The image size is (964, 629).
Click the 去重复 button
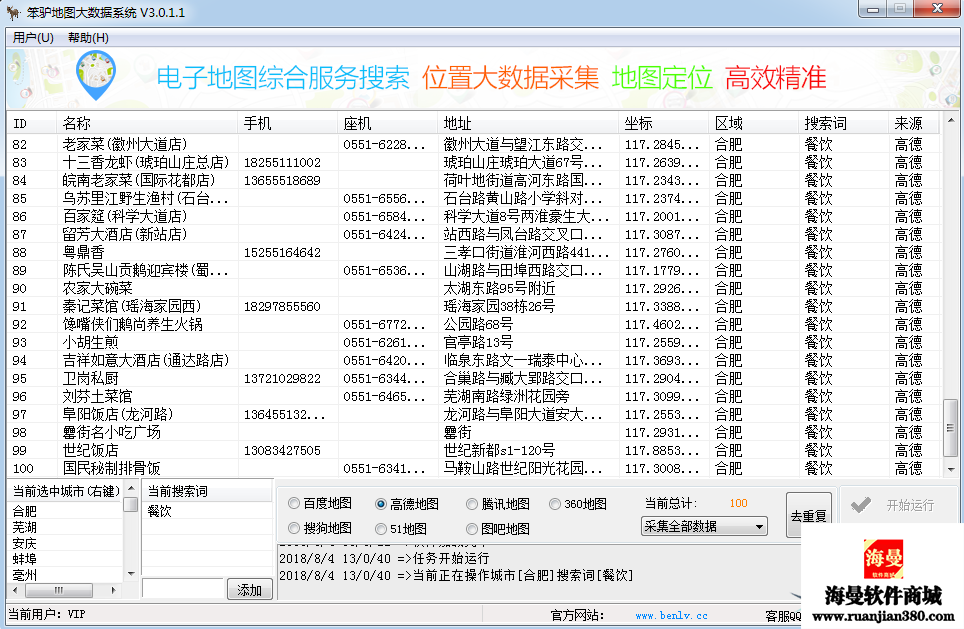[808, 516]
